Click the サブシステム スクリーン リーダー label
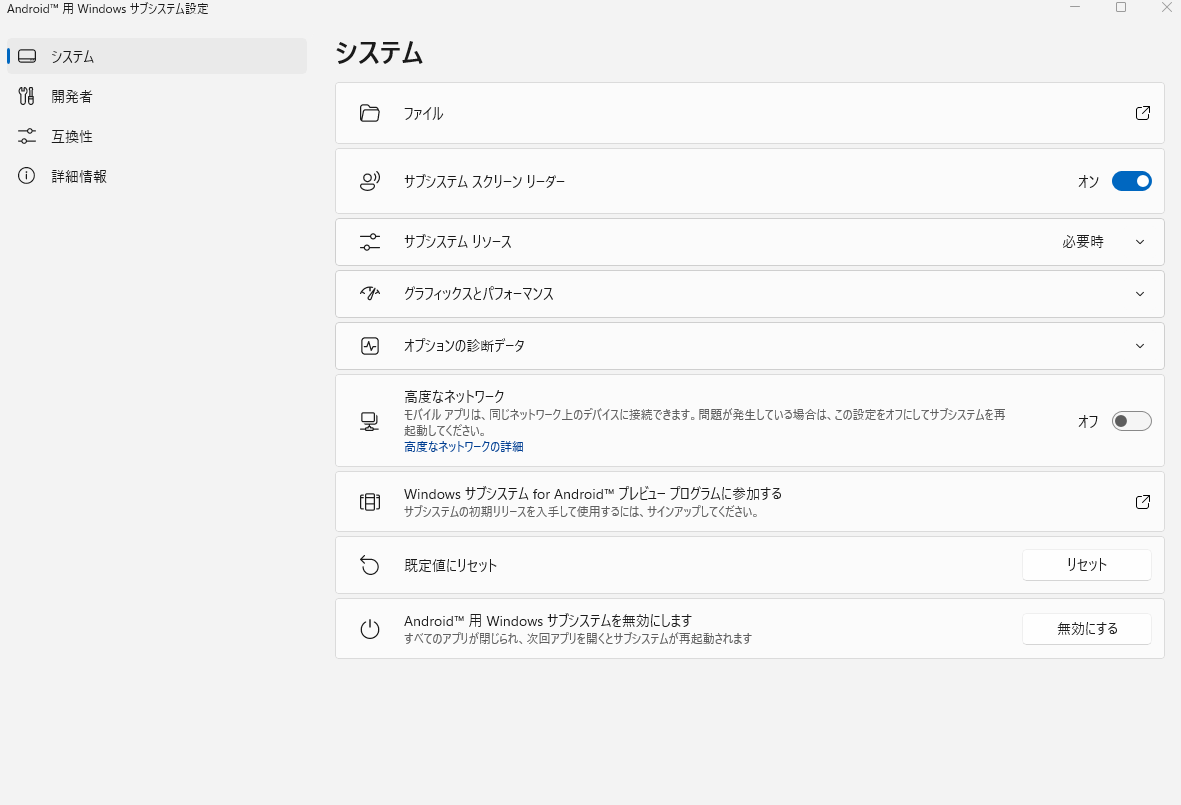Viewport: 1181px width, 805px height. coord(484,181)
